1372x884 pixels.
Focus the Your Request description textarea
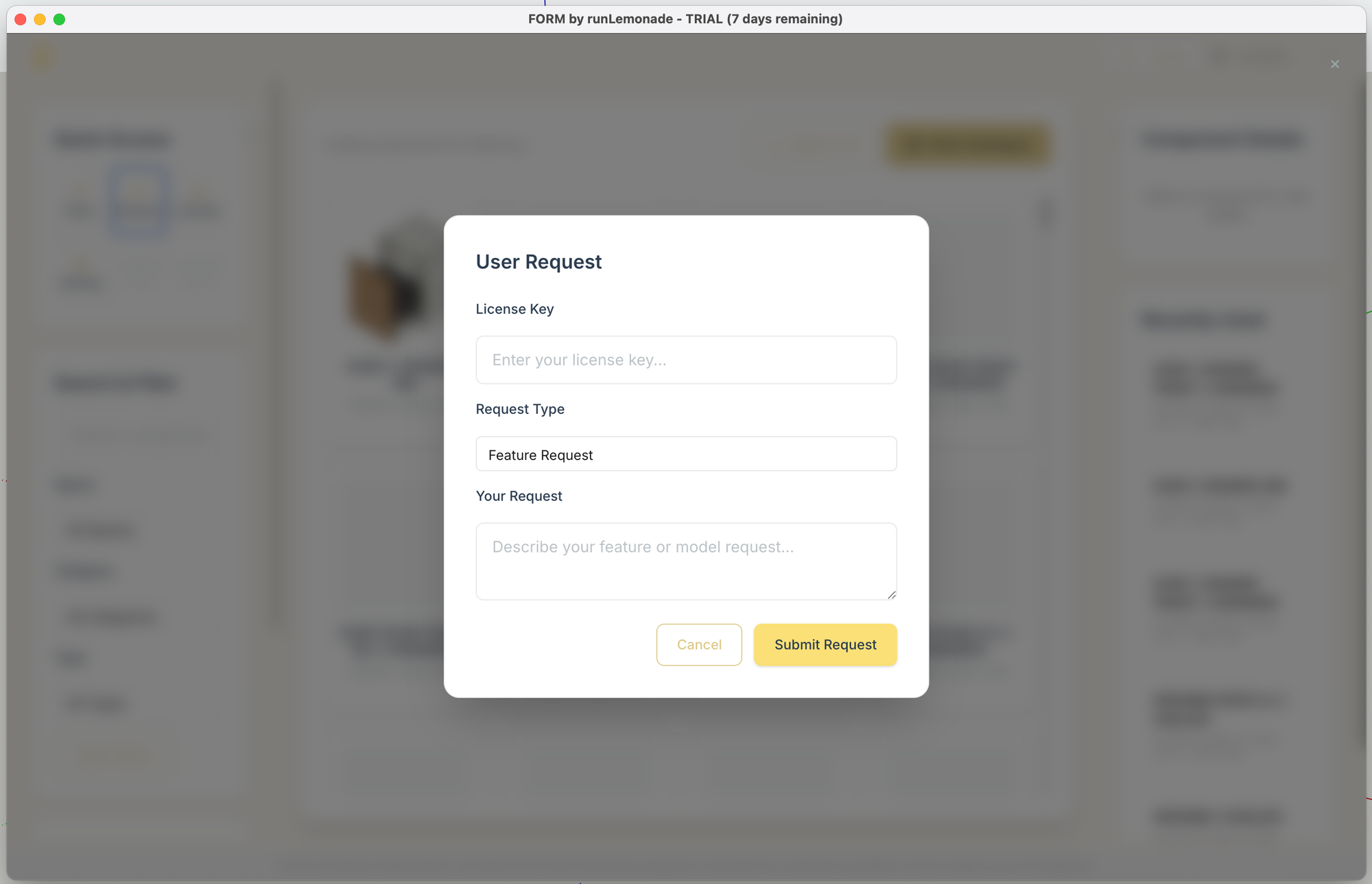[686, 561]
